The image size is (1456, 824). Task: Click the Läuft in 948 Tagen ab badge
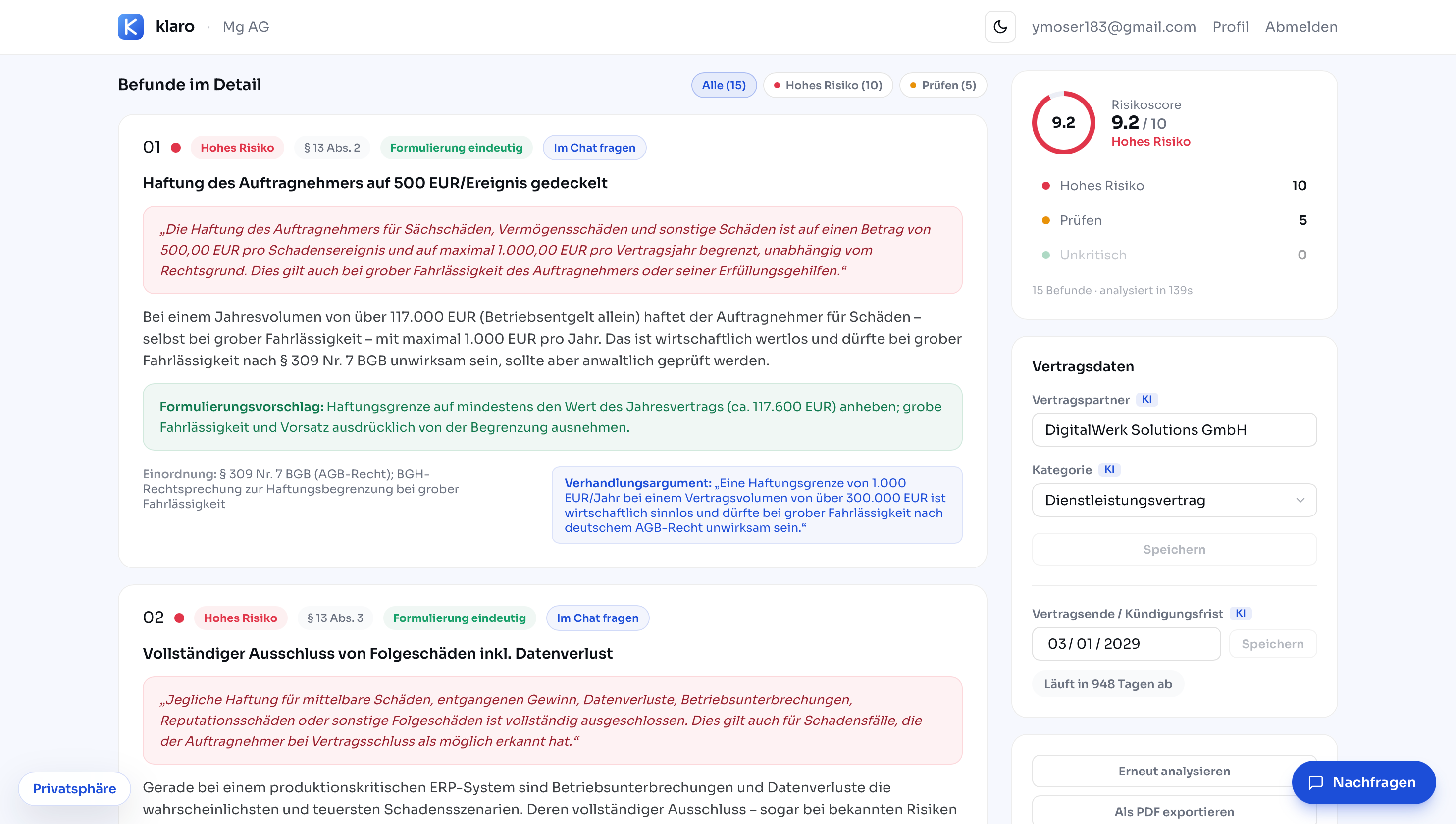coord(1107,684)
